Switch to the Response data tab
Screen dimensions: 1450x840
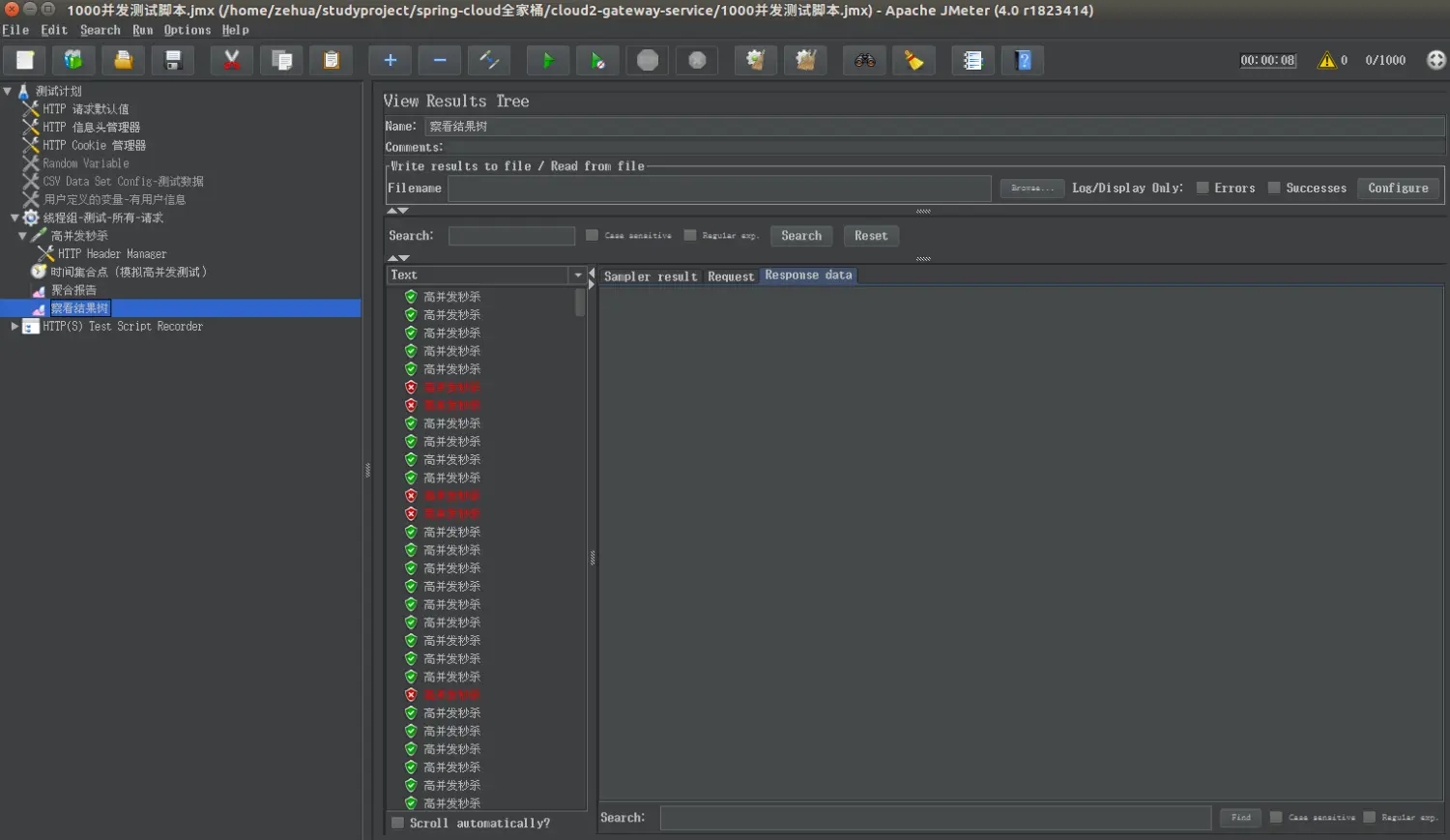808,275
